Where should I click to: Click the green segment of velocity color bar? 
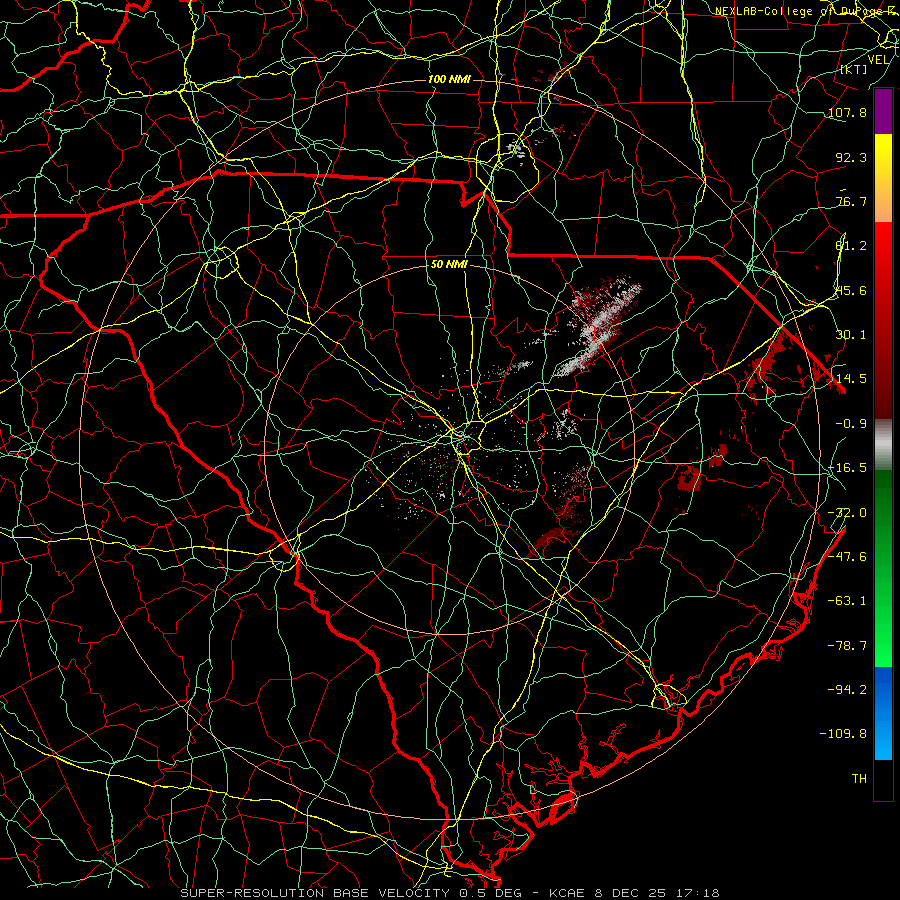click(x=883, y=568)
